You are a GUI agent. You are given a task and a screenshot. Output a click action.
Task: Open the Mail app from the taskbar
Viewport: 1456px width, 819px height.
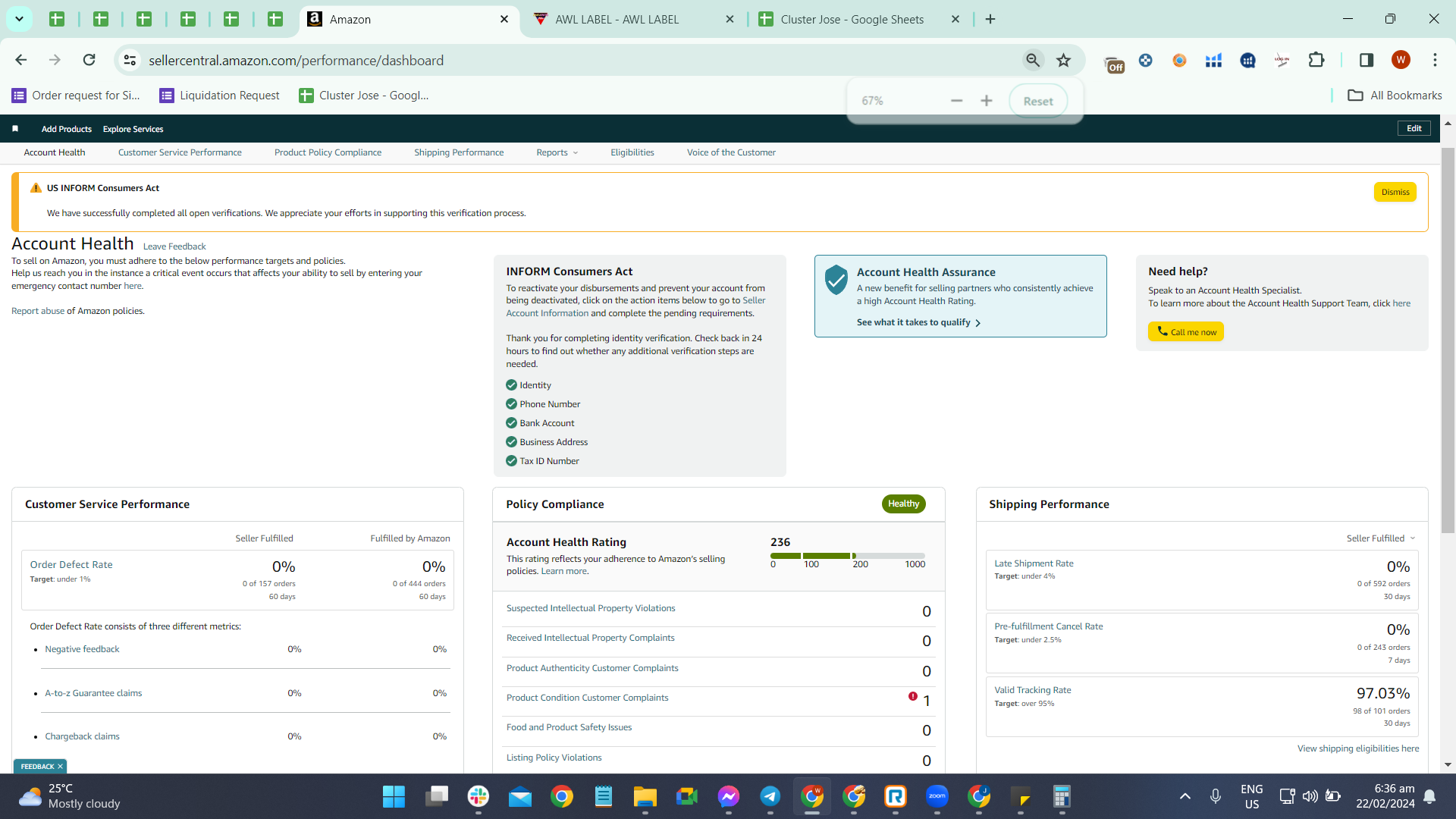[520, 796]
